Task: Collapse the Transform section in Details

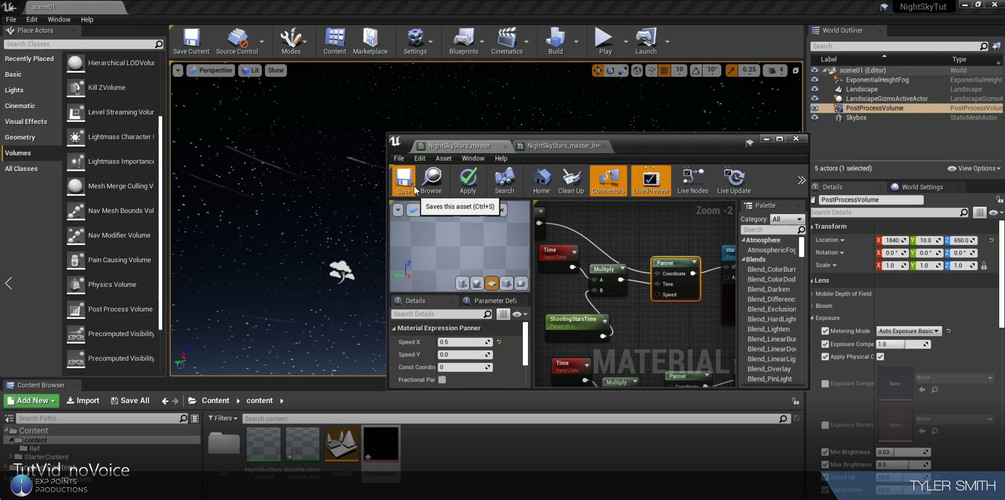Action: (813, 226)
